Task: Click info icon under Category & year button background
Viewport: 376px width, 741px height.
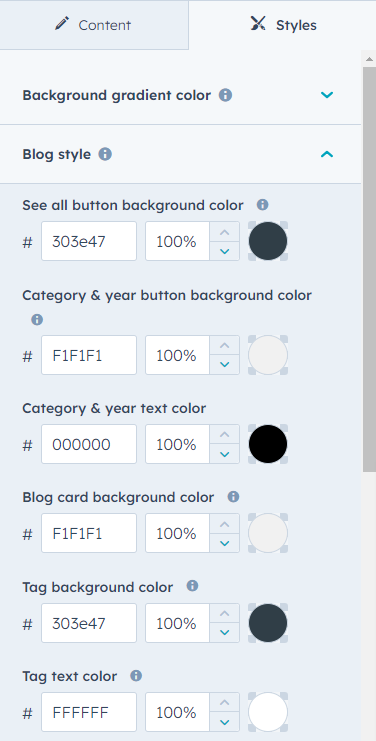Action: click(37, 320)
